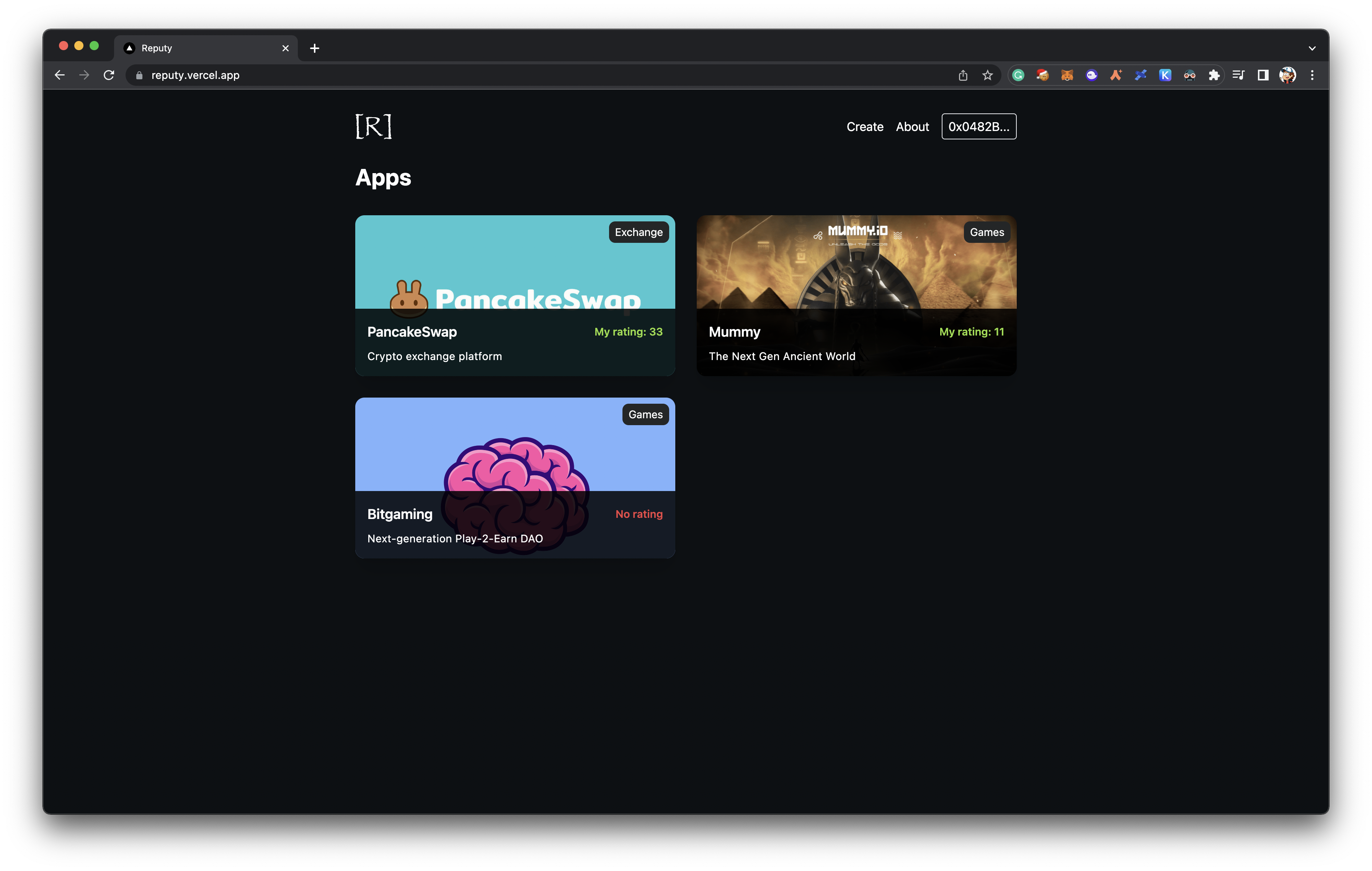1372x871 pixels.
Task: Open the Chrome three-dot menu
Action: pyautogui.click(x=1312, y=75)
